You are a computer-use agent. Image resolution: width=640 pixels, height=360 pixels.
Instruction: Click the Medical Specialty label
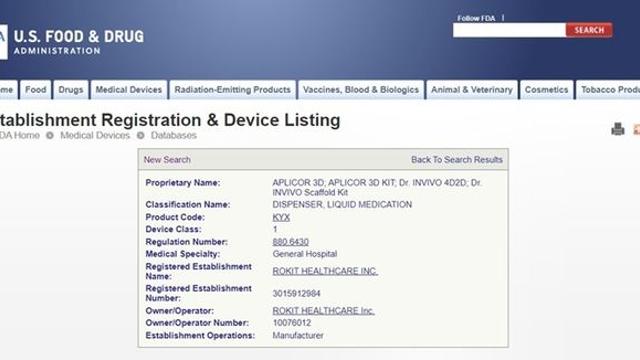point(182,254)
